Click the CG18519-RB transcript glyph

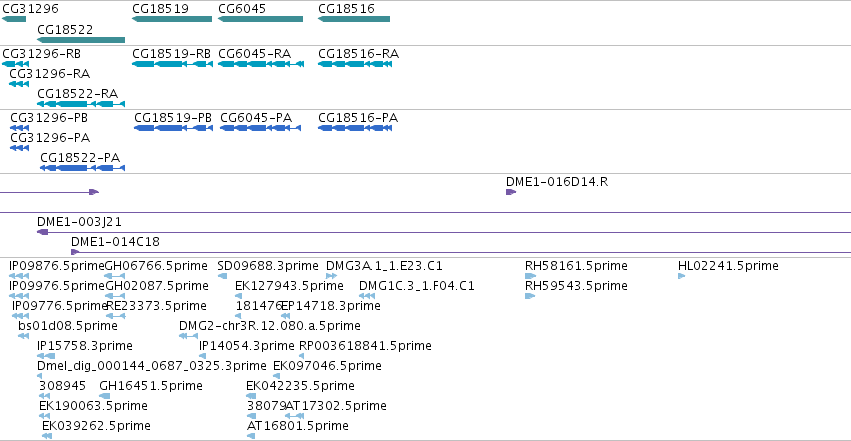coord(173,64)
